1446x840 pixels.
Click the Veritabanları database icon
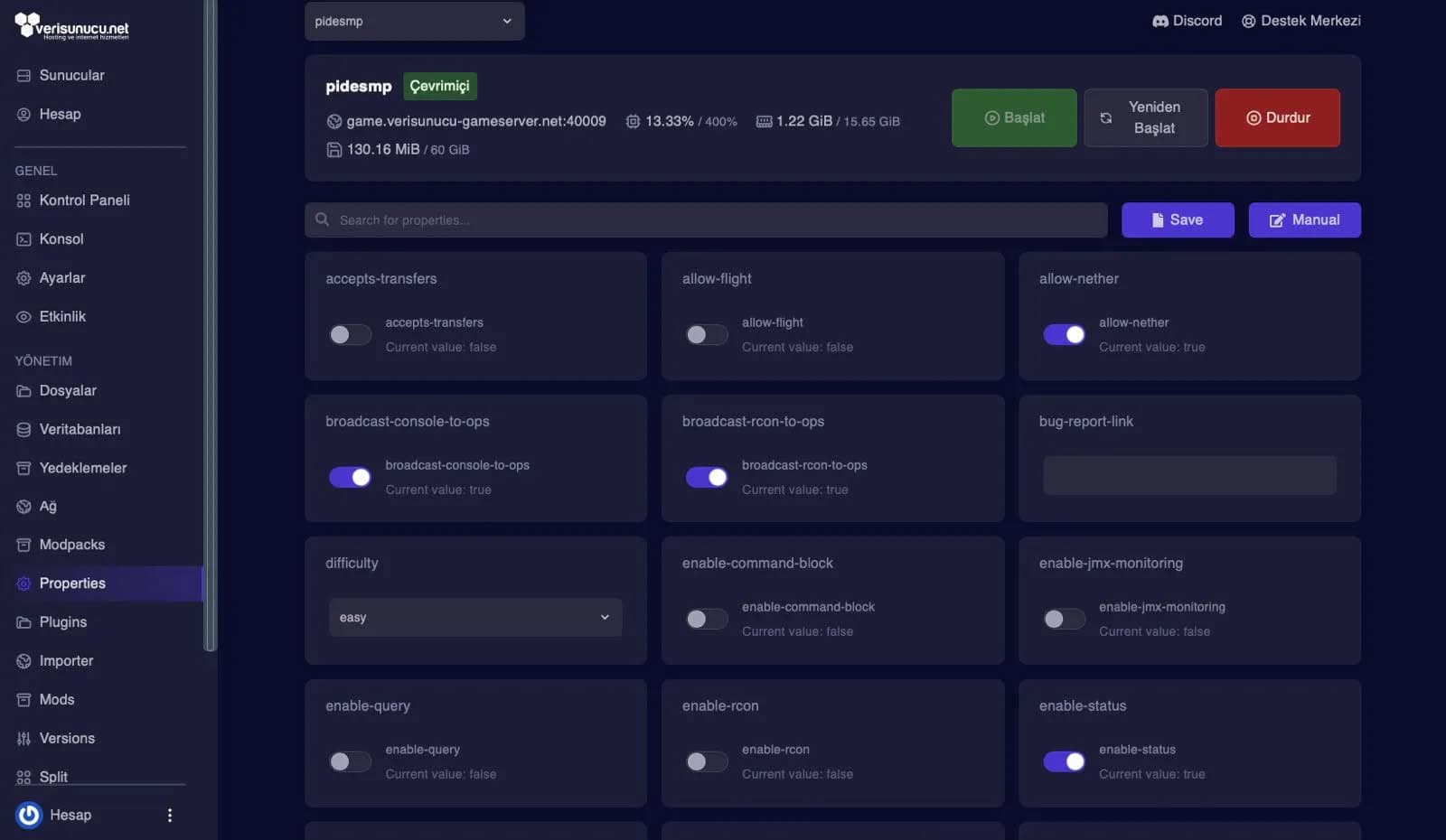pyautogui.click(x=23, y=430)
